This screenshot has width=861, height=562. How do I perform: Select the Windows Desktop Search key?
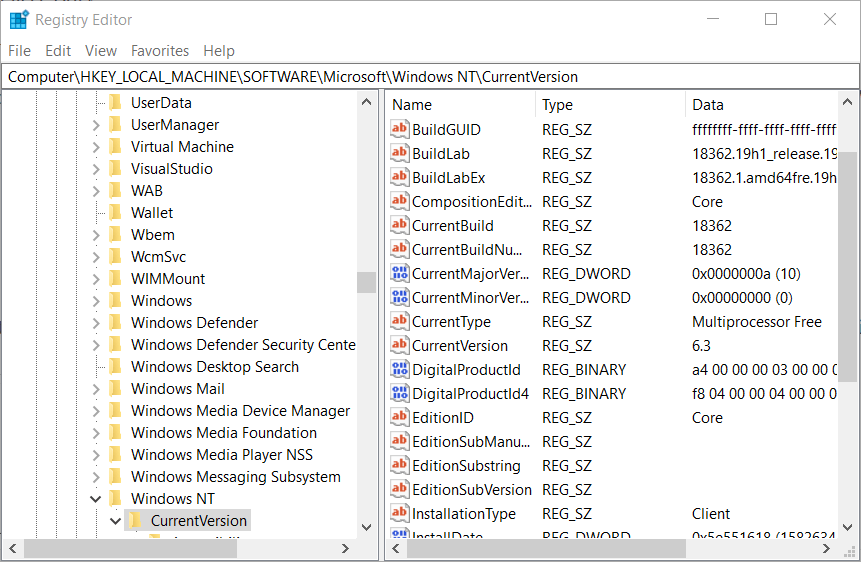click(x=215, y=366)
